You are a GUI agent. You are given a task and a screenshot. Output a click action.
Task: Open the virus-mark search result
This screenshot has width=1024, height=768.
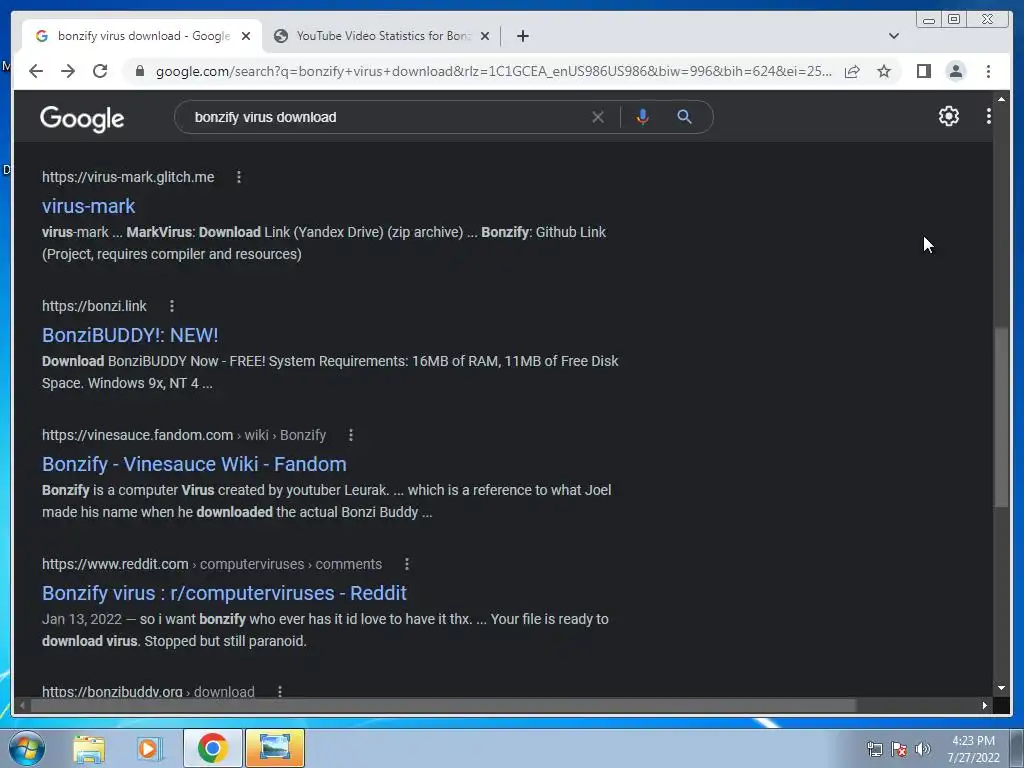[x=88, y=206]
